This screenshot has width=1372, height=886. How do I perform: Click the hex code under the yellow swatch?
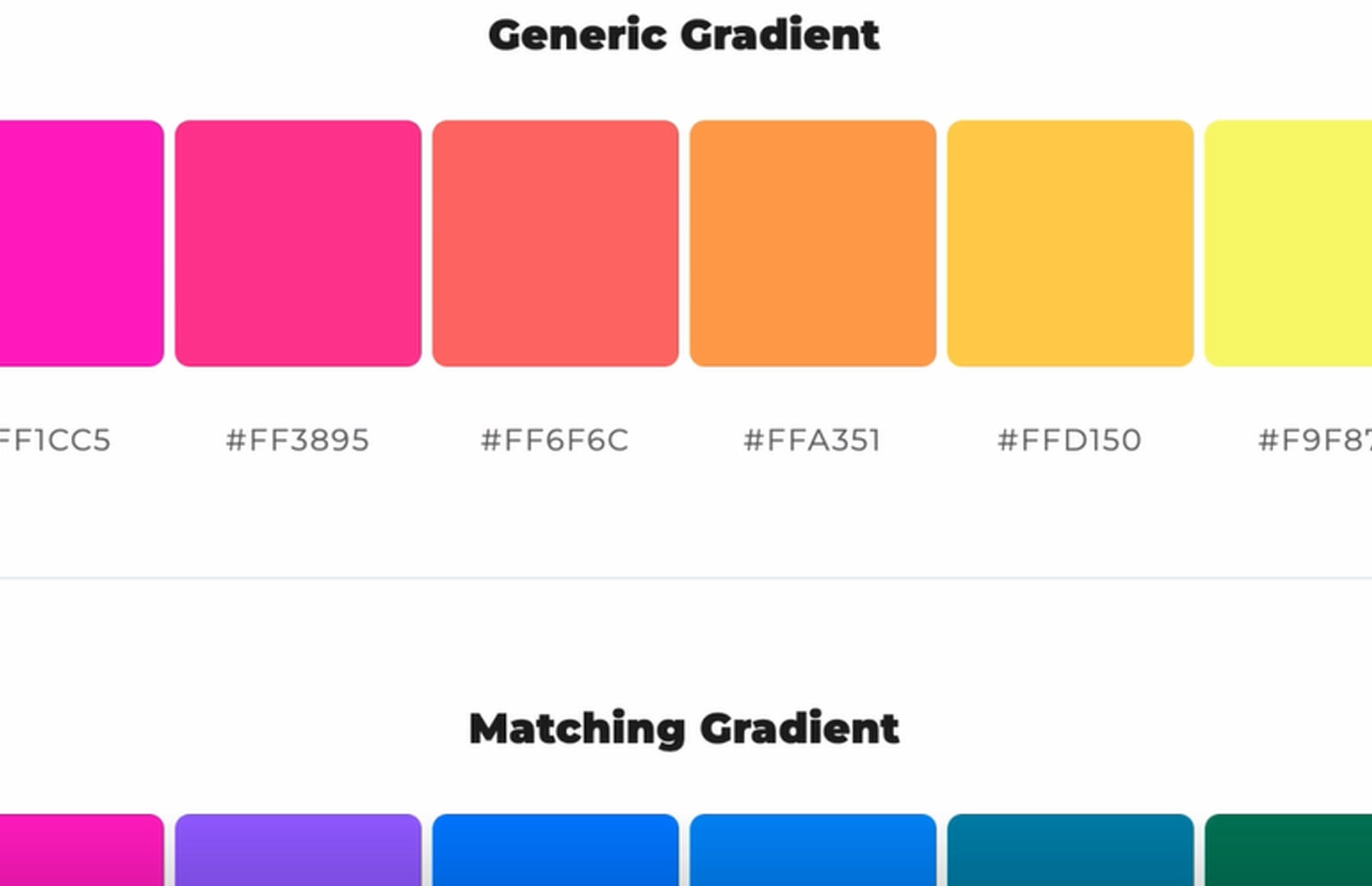[x=1314, y=440]
